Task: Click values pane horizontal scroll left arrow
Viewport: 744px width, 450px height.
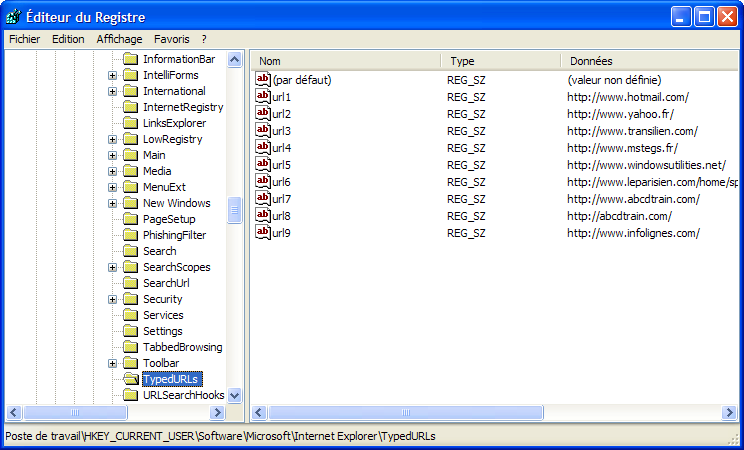Action: coord(259,412)
